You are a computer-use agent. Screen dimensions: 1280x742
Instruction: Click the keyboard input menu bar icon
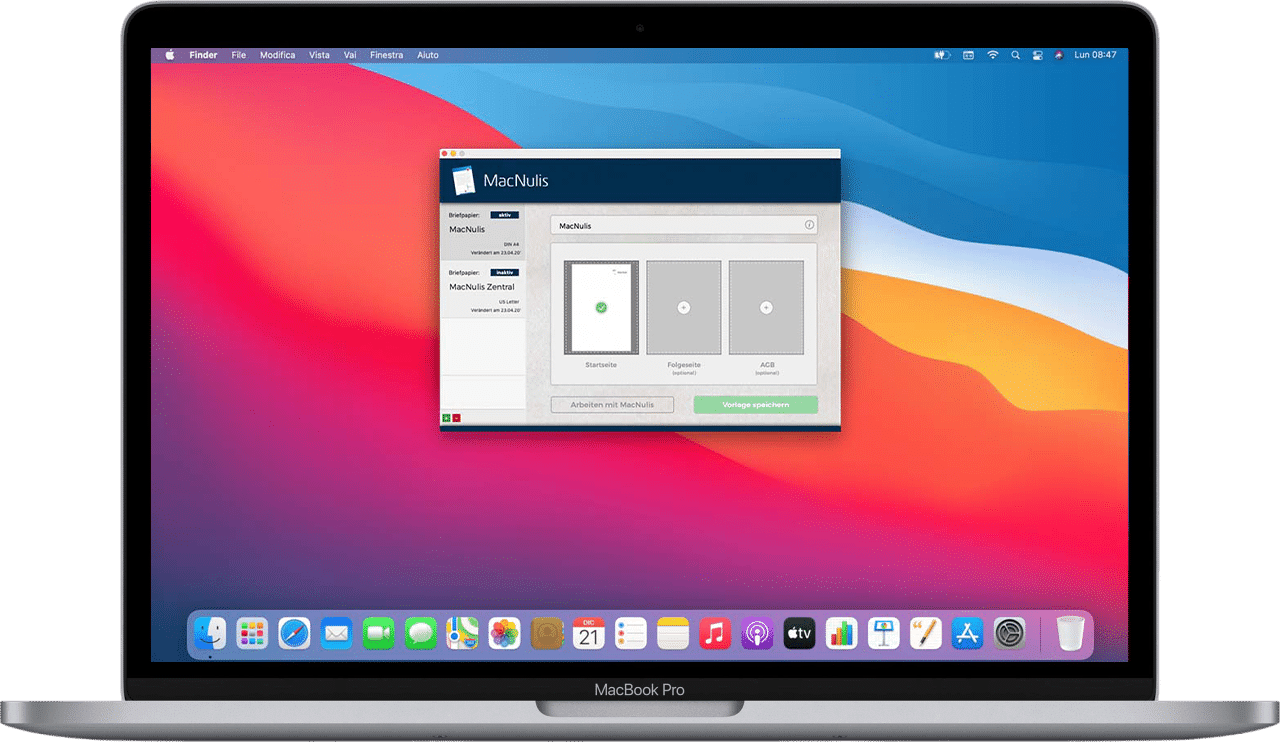pos(968,55)
